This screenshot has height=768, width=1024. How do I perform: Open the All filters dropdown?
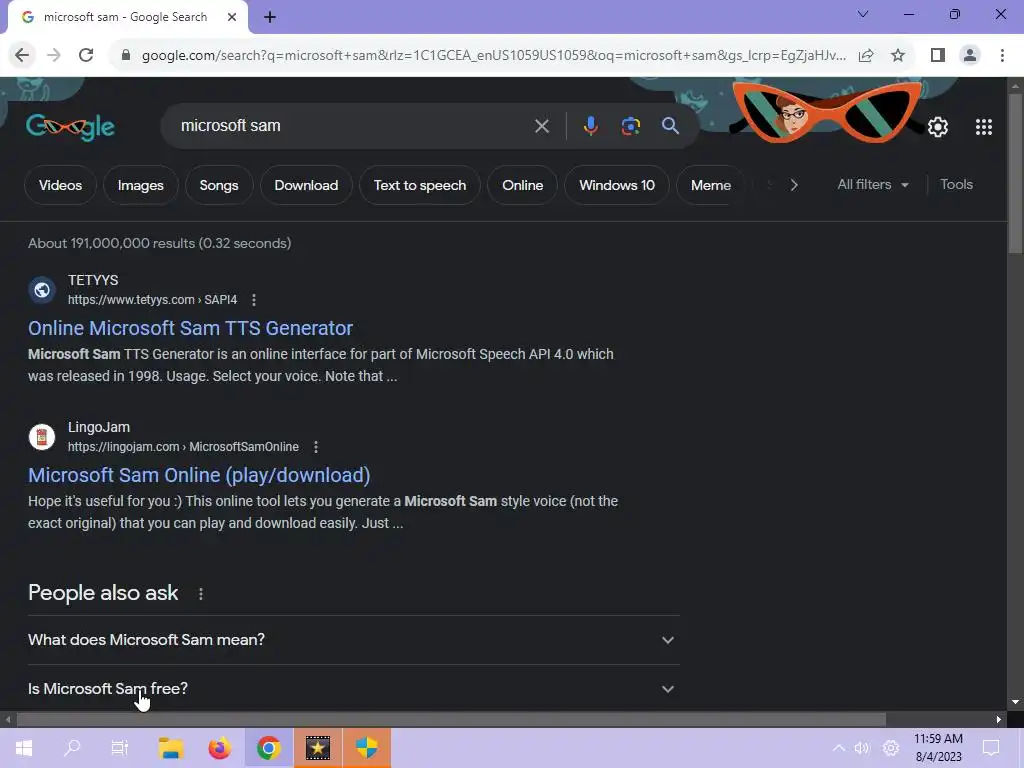point(872,185)
